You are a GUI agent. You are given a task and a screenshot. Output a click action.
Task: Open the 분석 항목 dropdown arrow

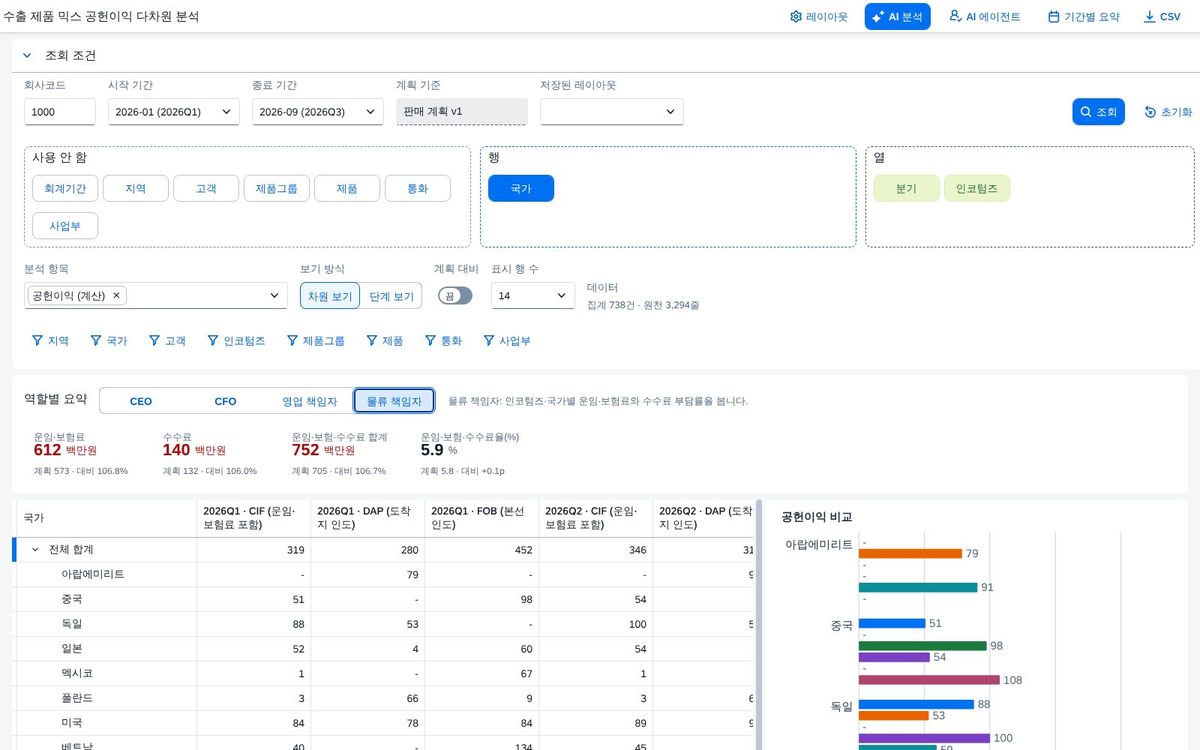275,296
